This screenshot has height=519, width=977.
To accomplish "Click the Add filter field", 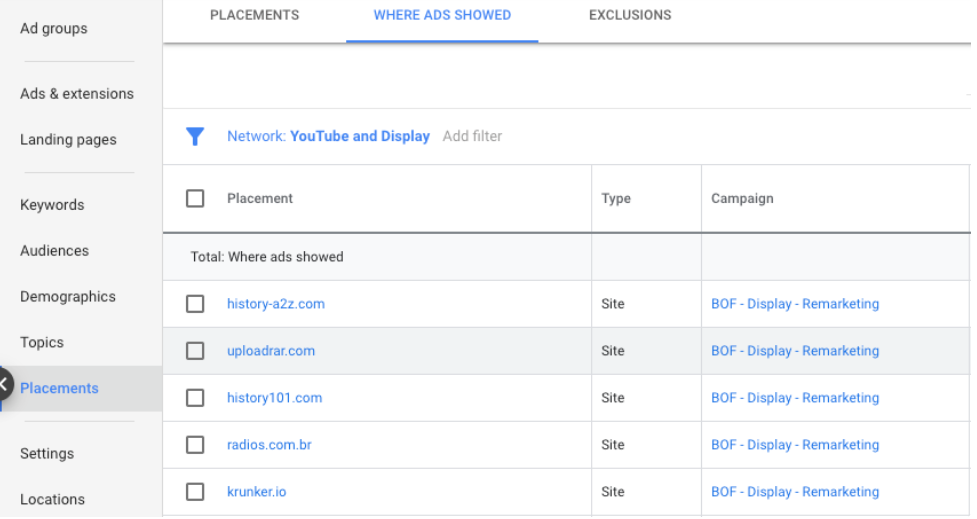I will 472,137.
